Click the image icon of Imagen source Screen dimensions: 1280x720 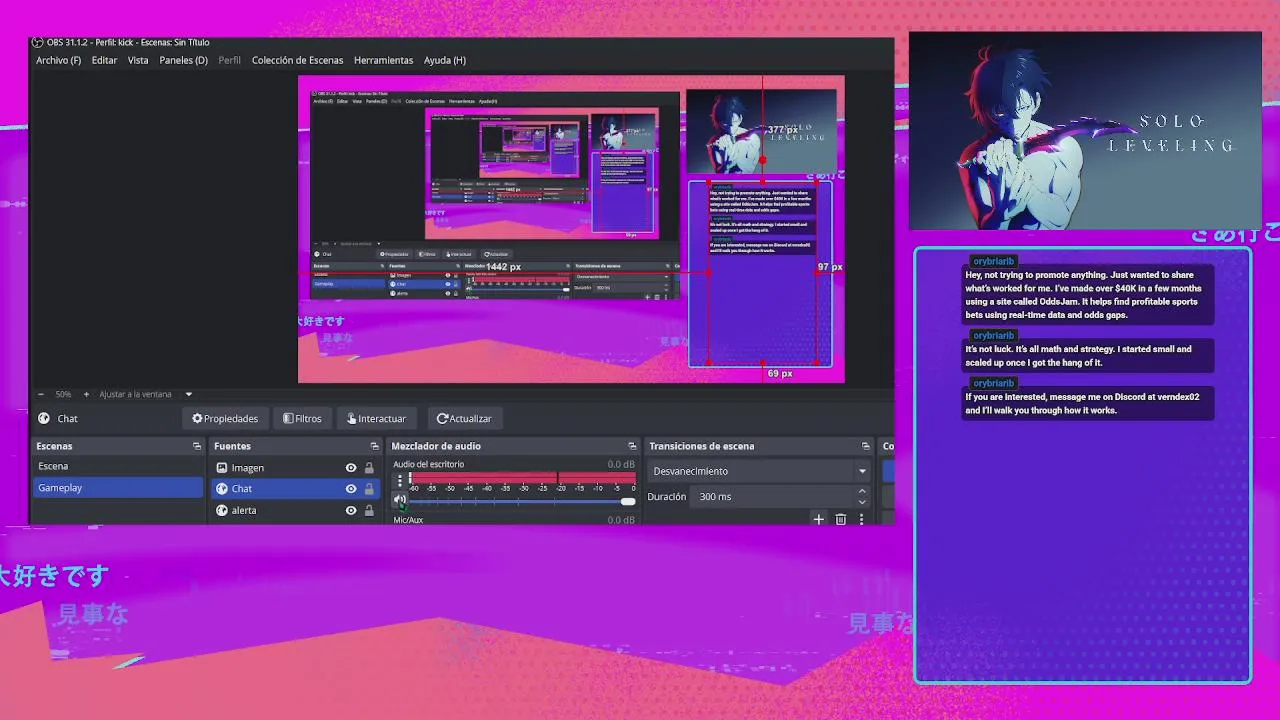click(x=222, y=468)
